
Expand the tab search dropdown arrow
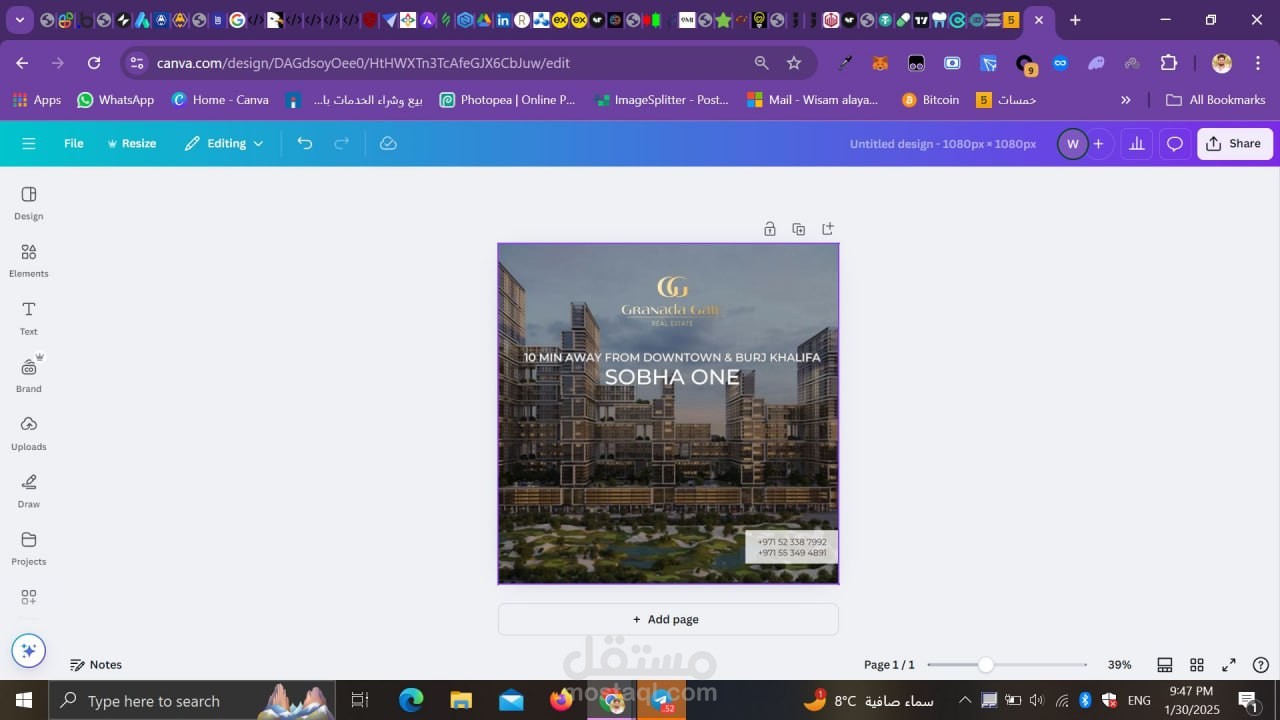click(x=19, y=20)
